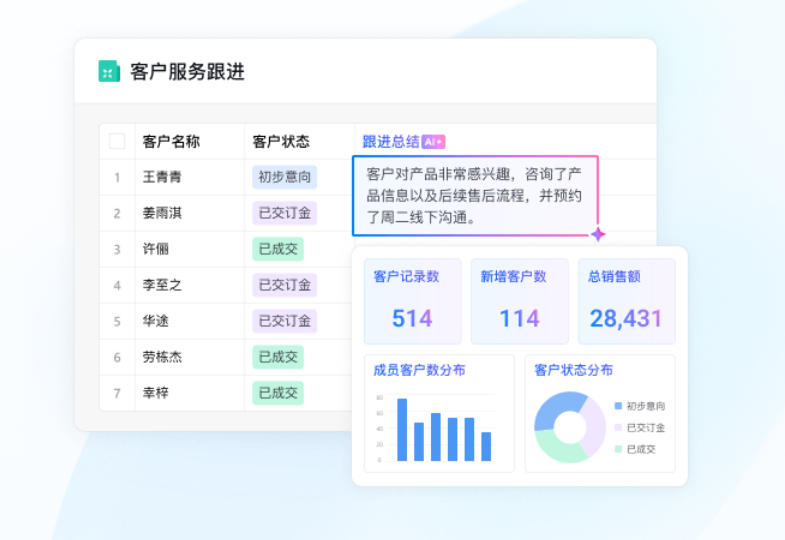
Task: Click the shortest last bar in the bar chart
Action: (486, 446)
